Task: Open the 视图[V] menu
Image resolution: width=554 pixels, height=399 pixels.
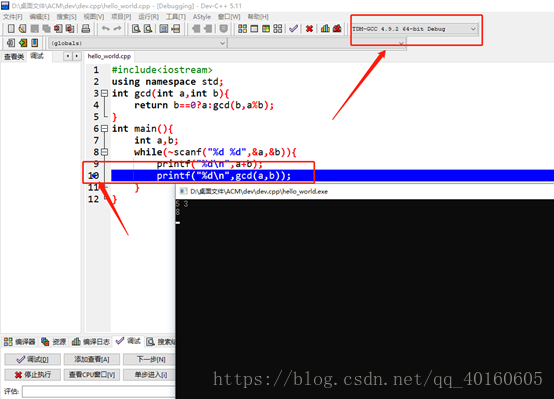Action: pos(94,17)
